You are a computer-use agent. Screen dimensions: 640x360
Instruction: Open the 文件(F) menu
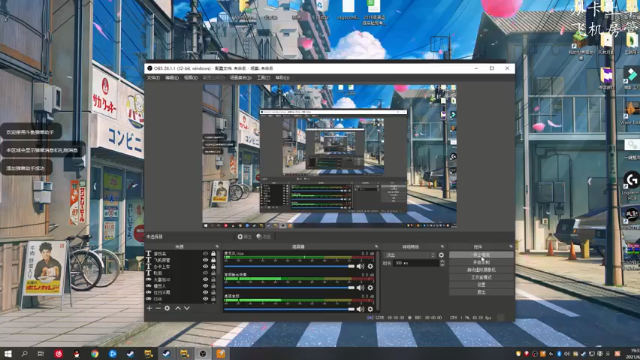pyautogui.click(x=153, y=78)
